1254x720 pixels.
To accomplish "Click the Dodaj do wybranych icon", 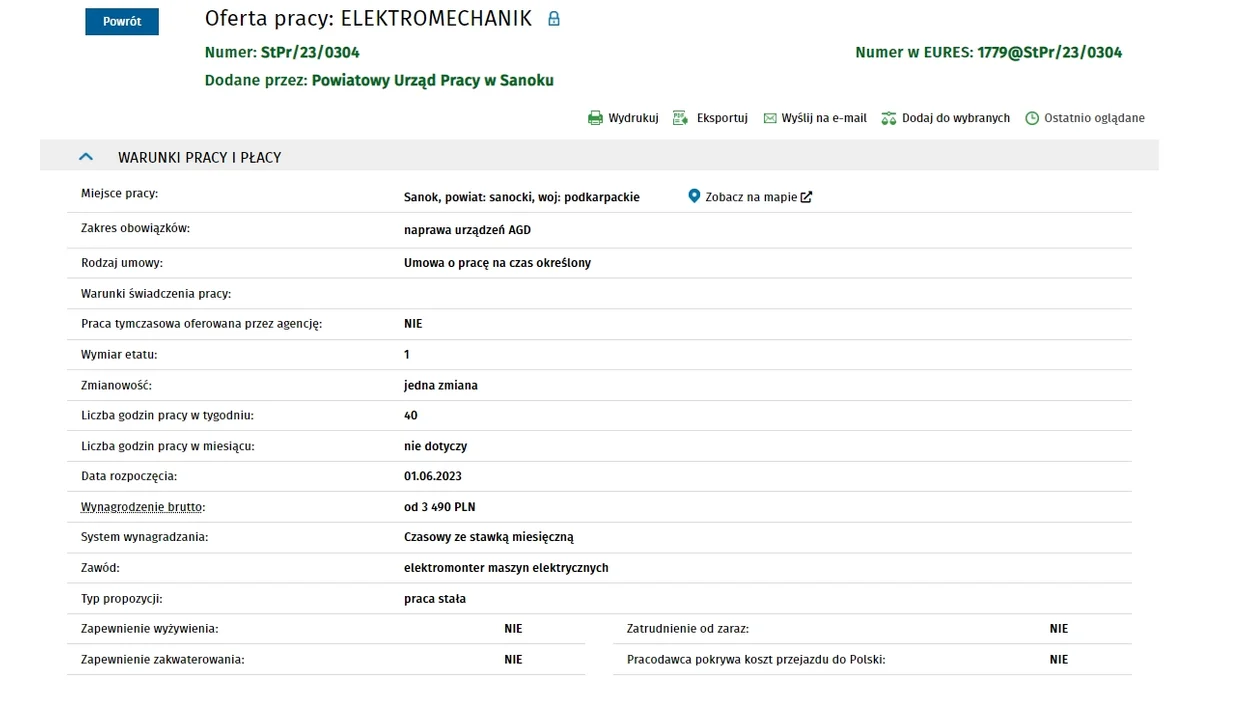I will tap(889, 118).
